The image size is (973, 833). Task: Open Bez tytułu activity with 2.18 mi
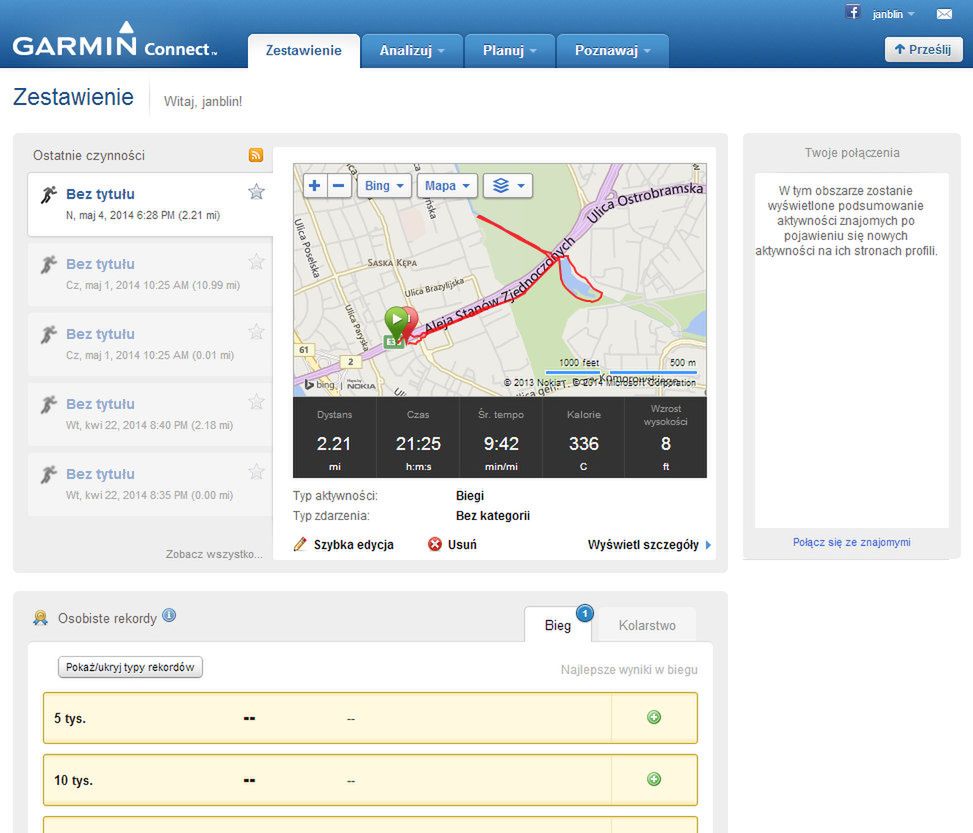(100, 405)
